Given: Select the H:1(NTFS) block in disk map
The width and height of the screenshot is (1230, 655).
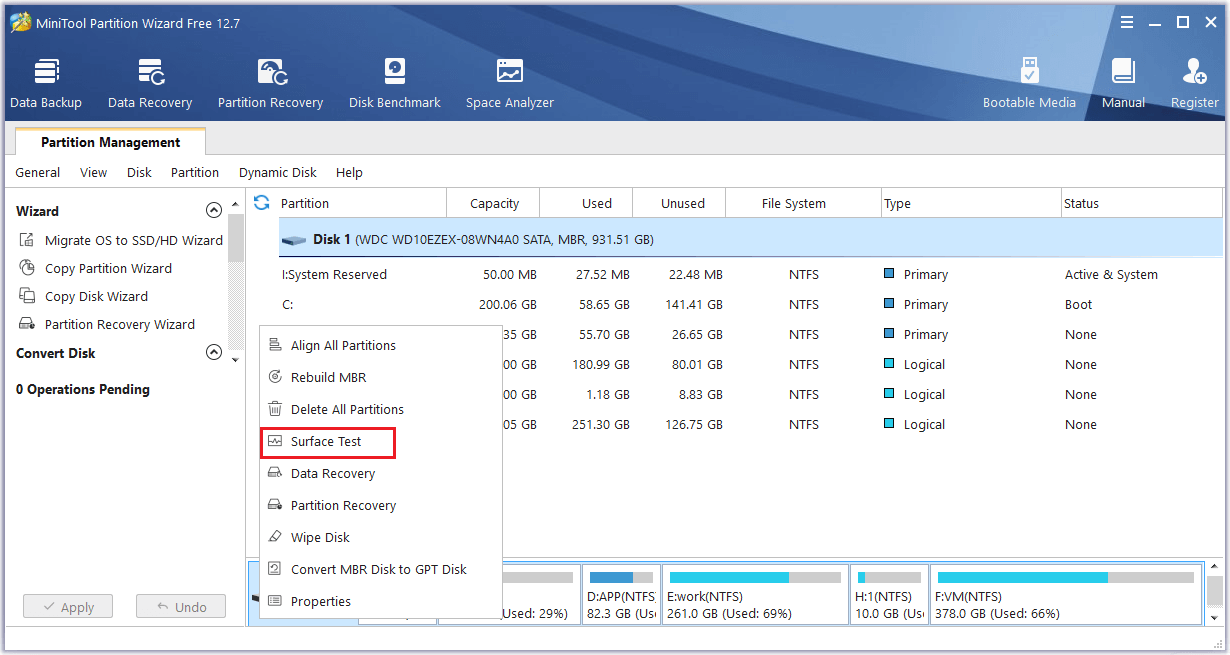Looking at the screenshot, I should 889,595.
